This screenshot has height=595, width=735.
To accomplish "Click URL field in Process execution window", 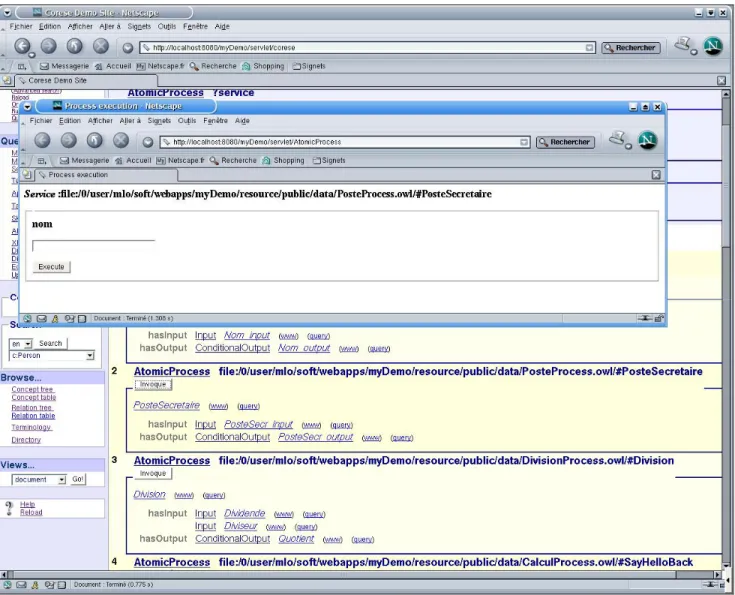I will pos(345,142).
